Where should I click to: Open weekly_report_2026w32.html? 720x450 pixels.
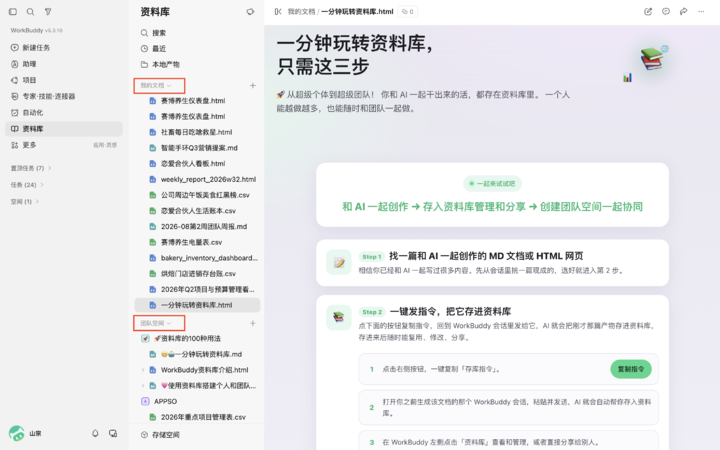click(197, 180)
